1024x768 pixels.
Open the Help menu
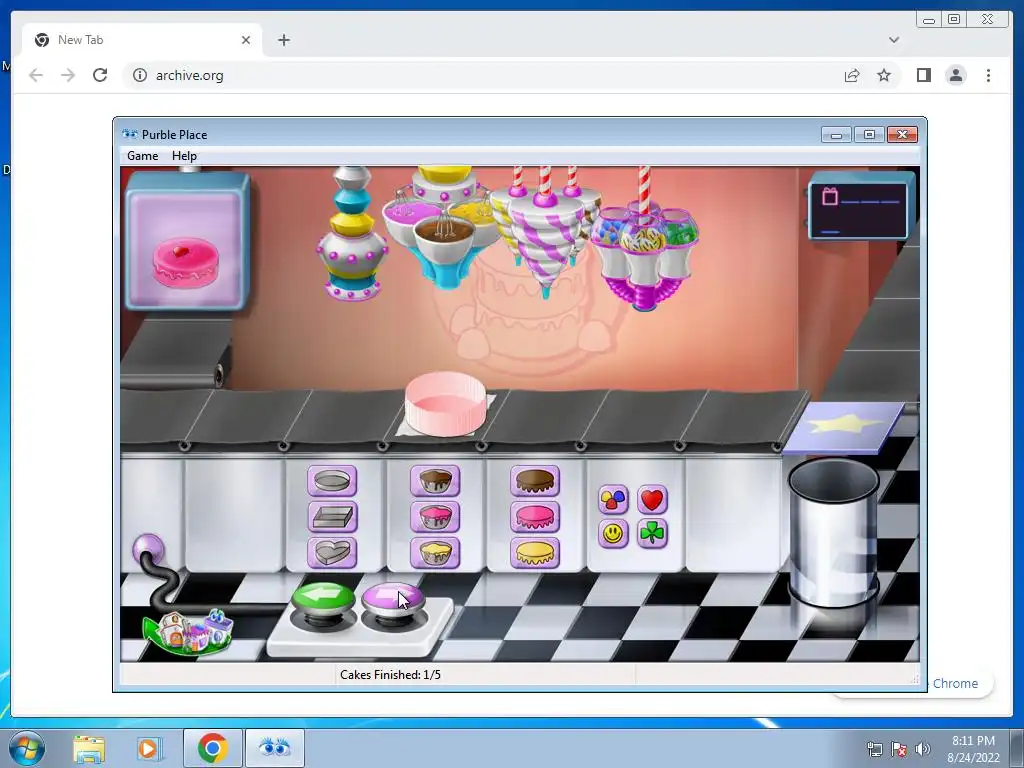184,156
